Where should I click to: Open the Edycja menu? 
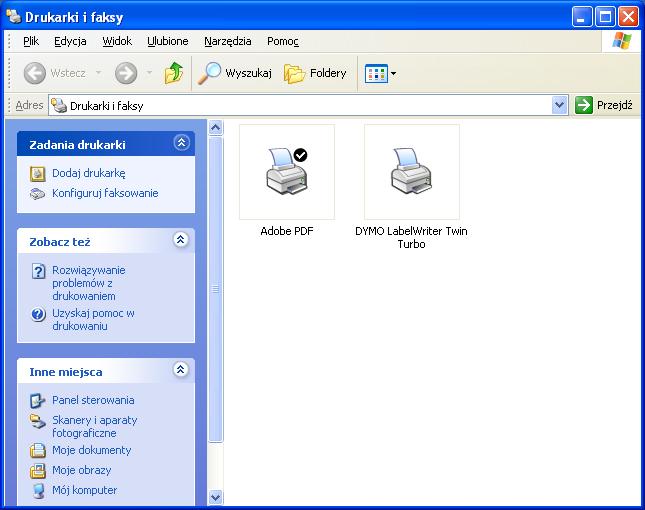tap(70, 41)
